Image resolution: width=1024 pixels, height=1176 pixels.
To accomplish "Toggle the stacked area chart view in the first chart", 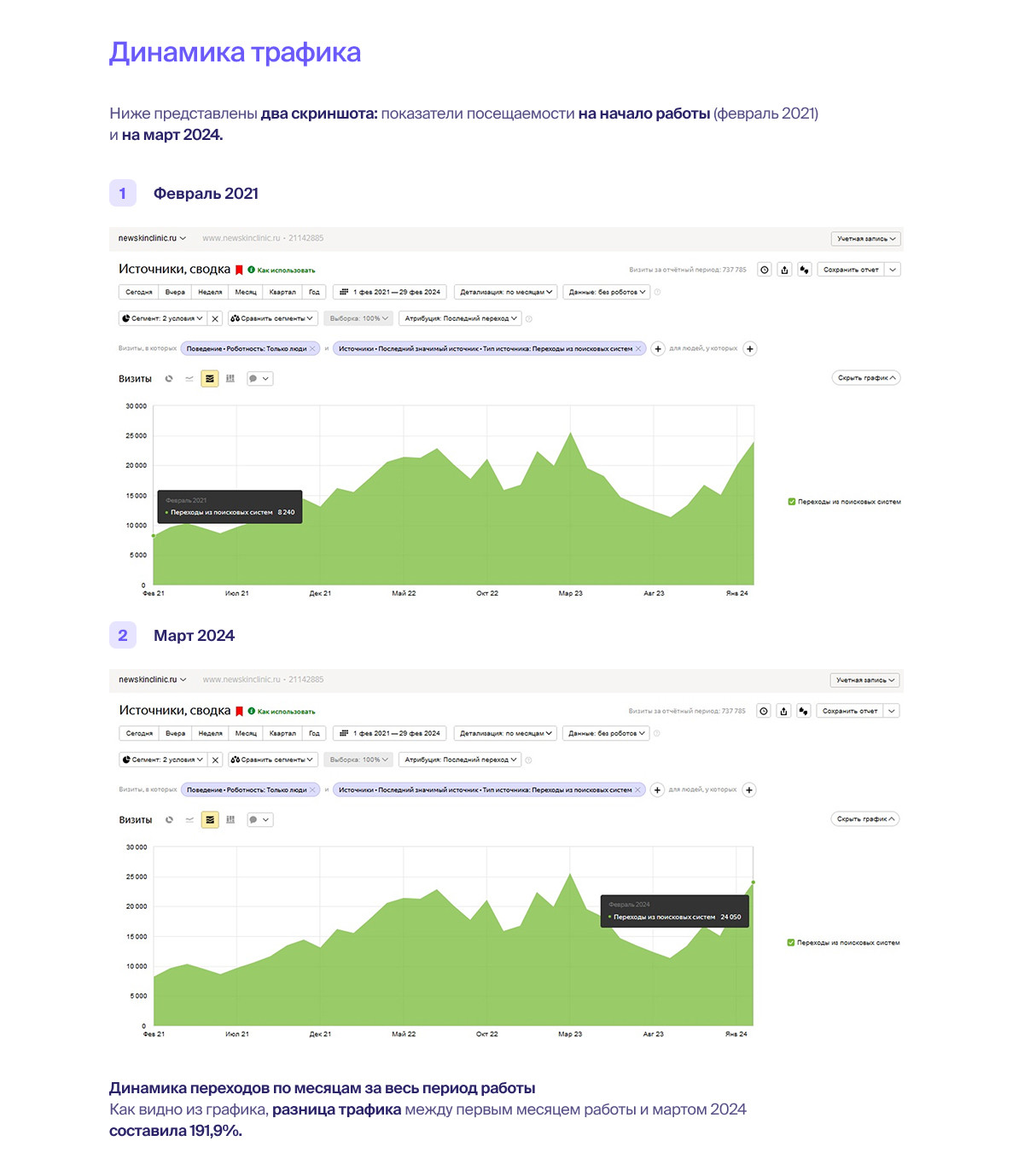I will [210, 379].
